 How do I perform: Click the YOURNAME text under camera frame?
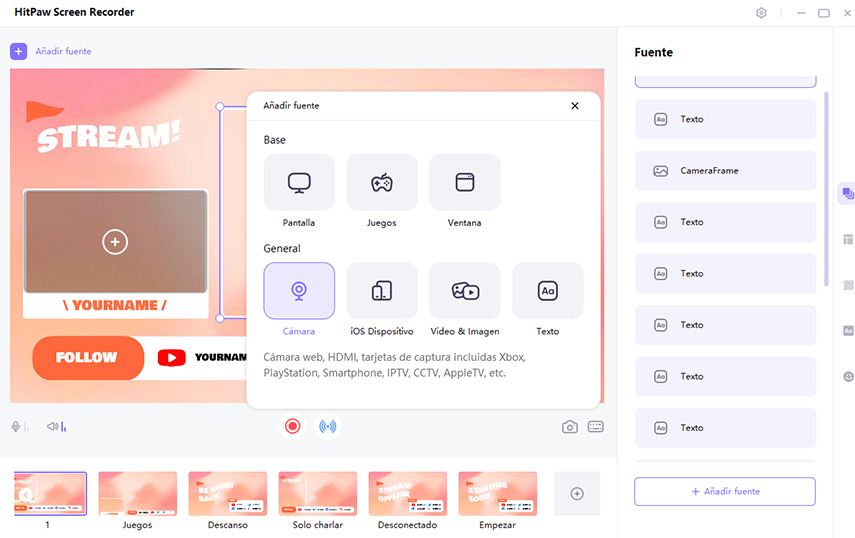pyautogui.click(x=115, y=305)
